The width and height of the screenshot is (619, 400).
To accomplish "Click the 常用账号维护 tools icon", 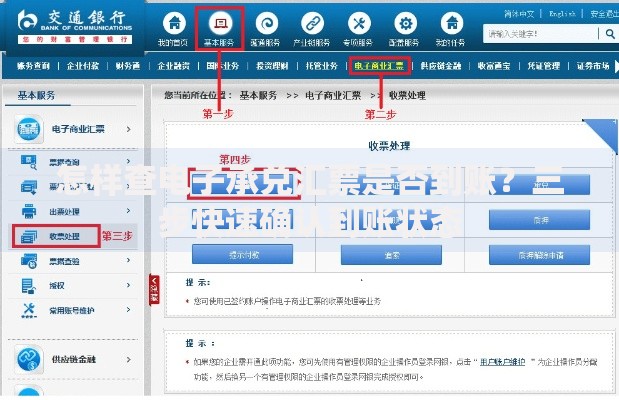I will point(29,310).
